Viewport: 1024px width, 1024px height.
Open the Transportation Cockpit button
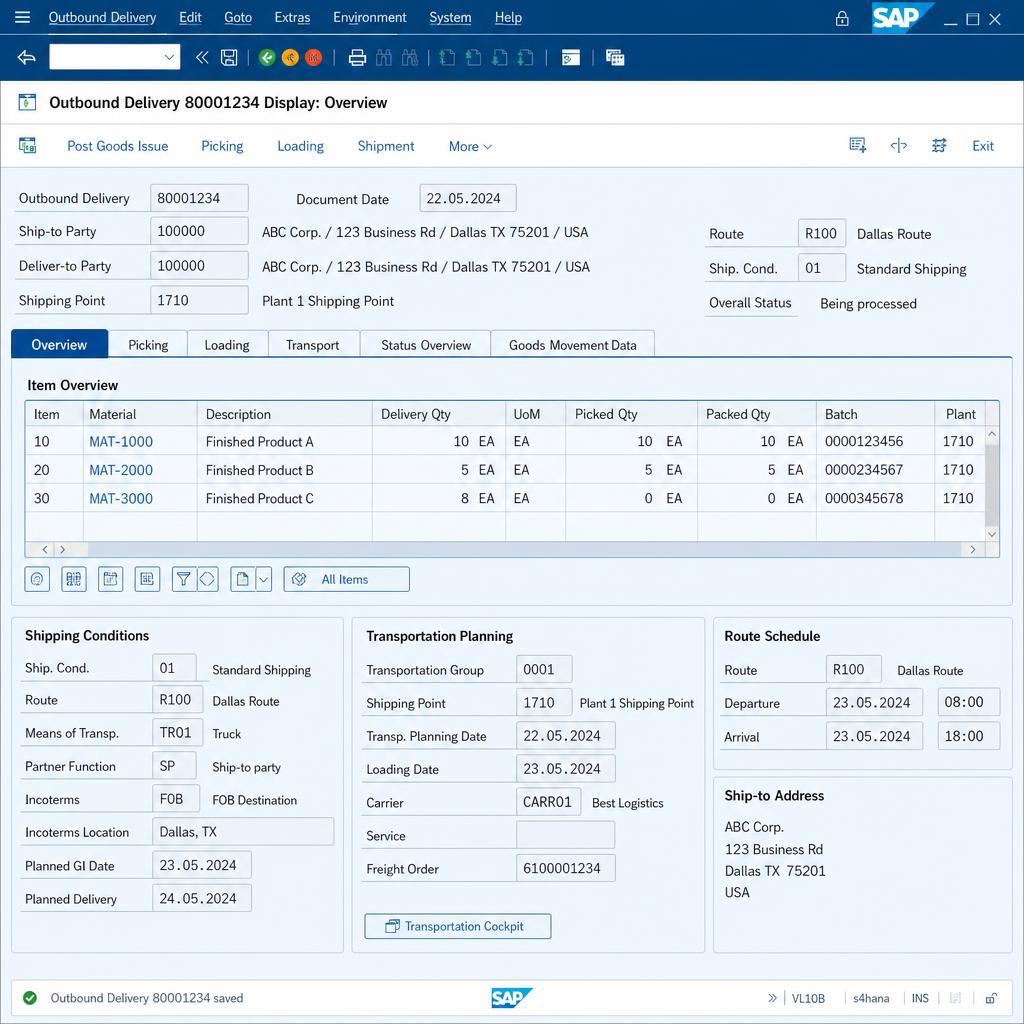[458, 926]
